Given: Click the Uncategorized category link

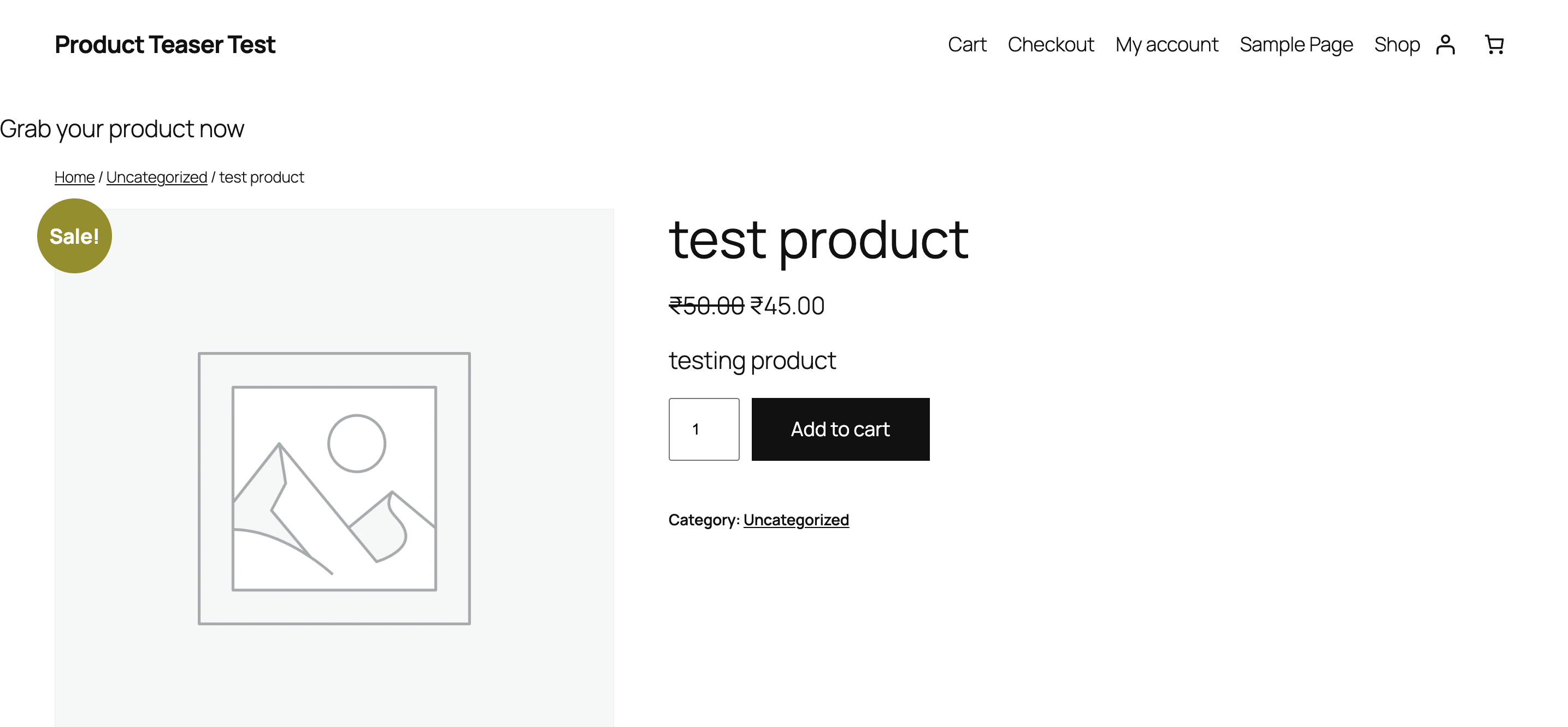Looking at the screenshot, I should coord(795,520).
